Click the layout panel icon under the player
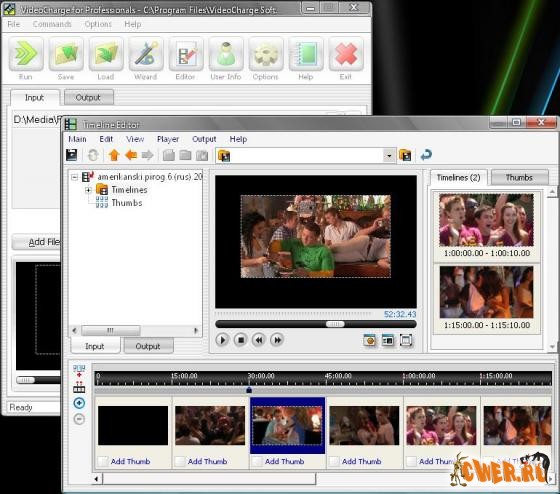This screenshot has height=494, width=560. (388, 340)
